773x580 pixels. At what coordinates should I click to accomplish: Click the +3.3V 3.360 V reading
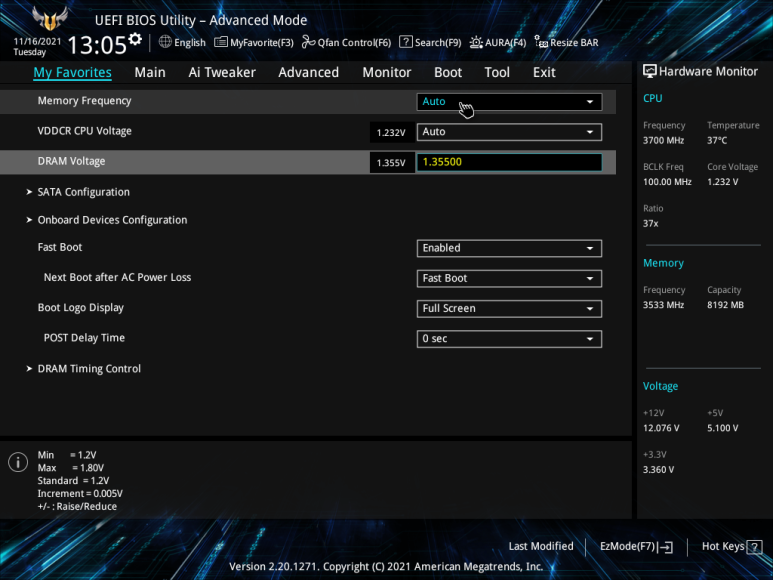coord(659,470)
